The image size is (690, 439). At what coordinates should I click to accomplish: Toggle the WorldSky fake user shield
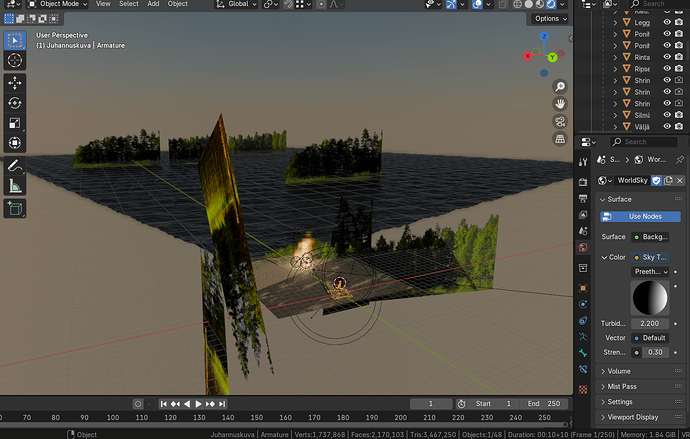click(656, 180)
